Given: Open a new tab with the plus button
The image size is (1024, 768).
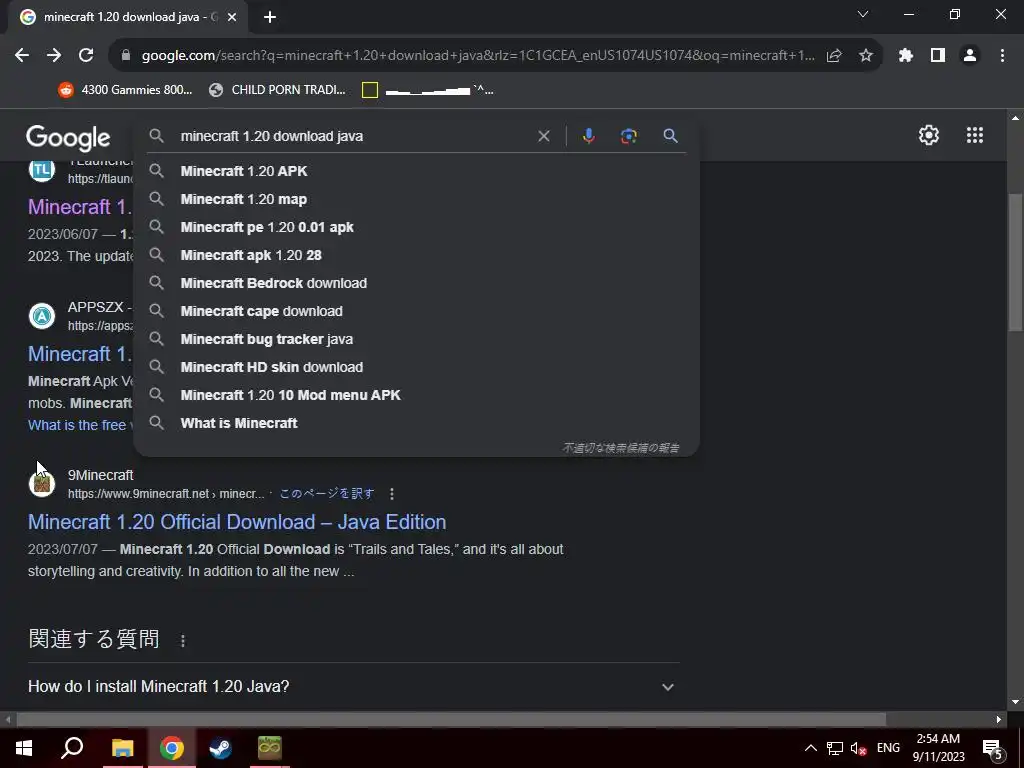Looking at the screenshot, I should pyautogui.click(x=270, y=18).
